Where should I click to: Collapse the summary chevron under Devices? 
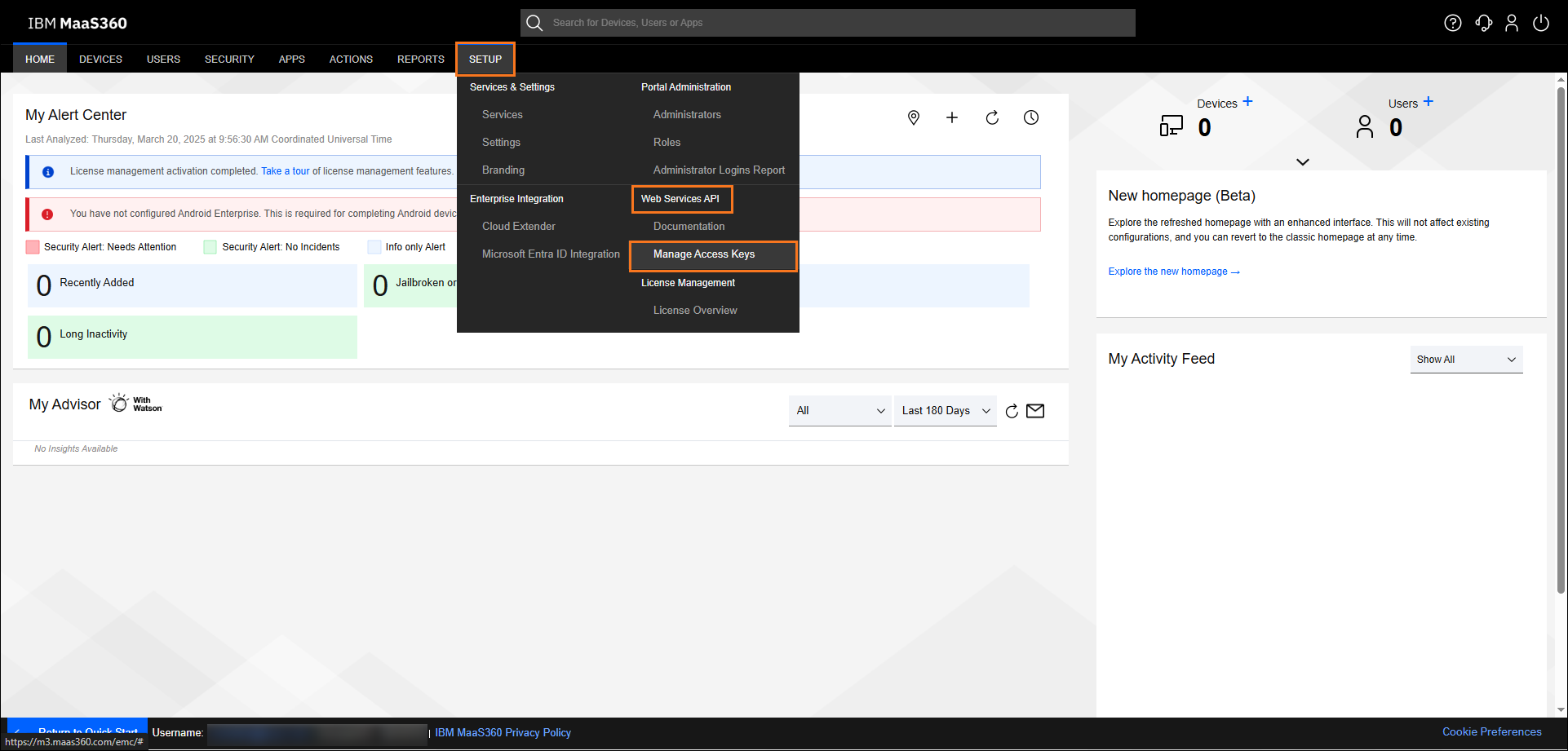click(x=1303, y=161)
